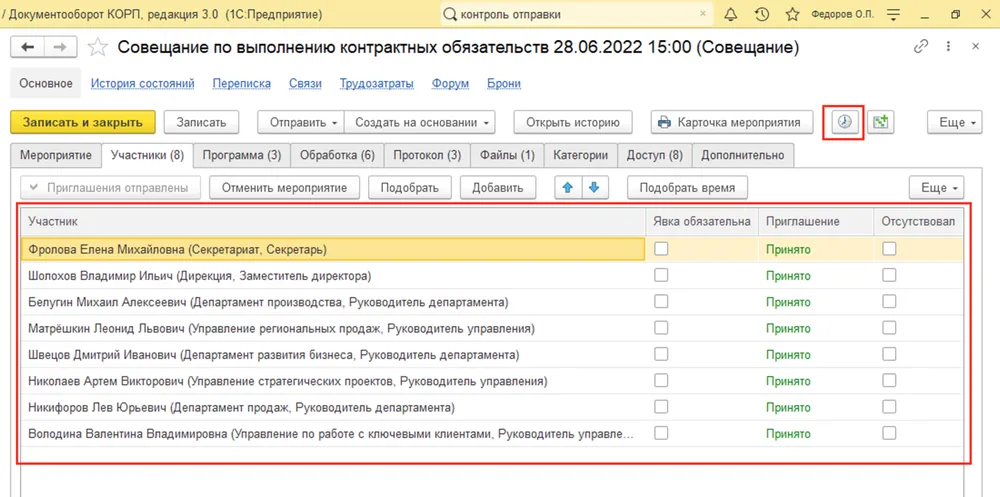Viewport: 1000px width, 497px height.
Task: Open the form's three-dot menu
Action: coord(949,47)
